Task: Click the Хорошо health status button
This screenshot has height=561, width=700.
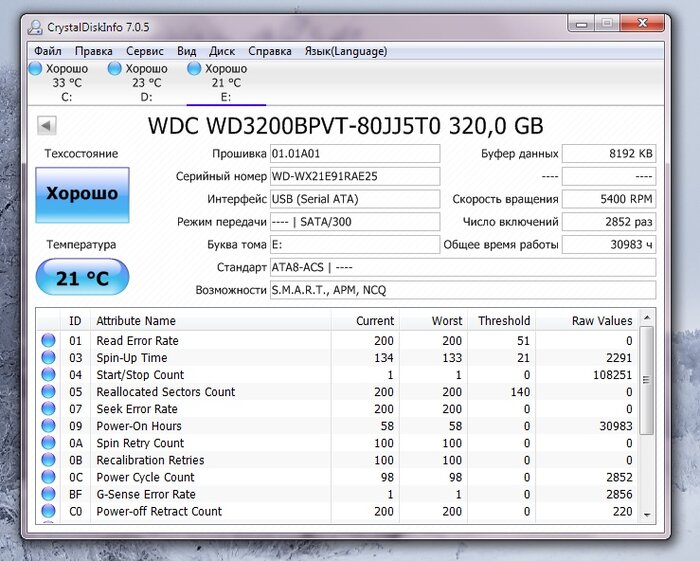Action: tap(82, 195)
